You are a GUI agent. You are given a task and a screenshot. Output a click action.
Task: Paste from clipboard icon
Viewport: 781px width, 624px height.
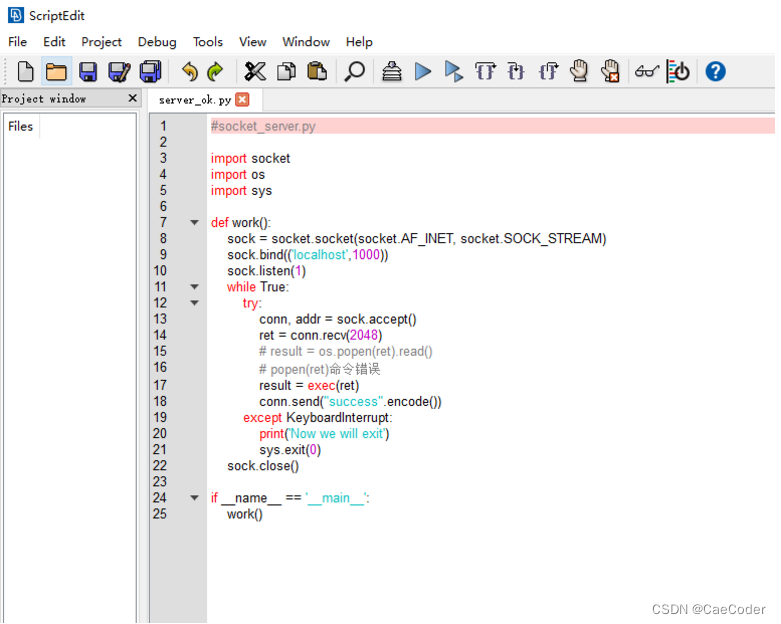click(316, 71)
